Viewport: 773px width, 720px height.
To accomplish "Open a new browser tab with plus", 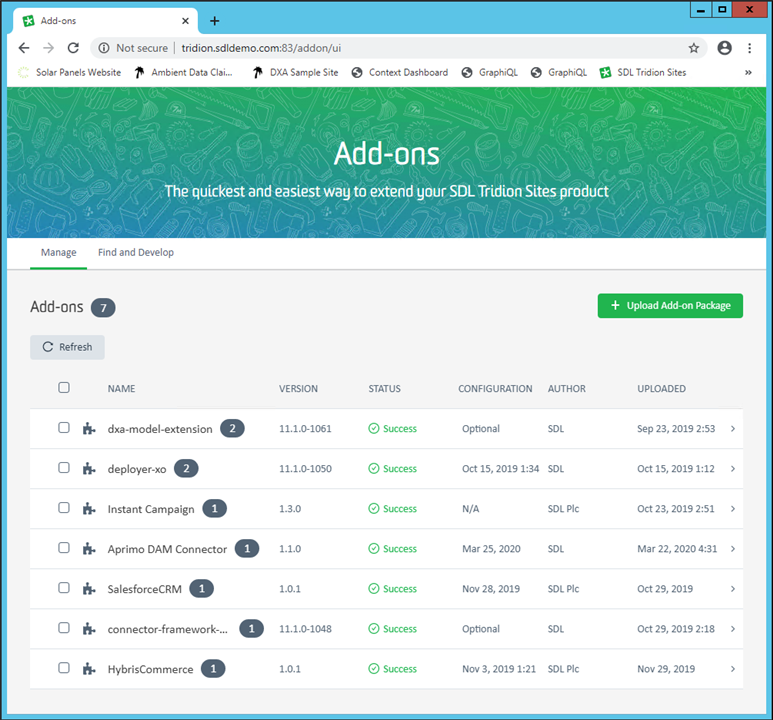I will point(214,21).
